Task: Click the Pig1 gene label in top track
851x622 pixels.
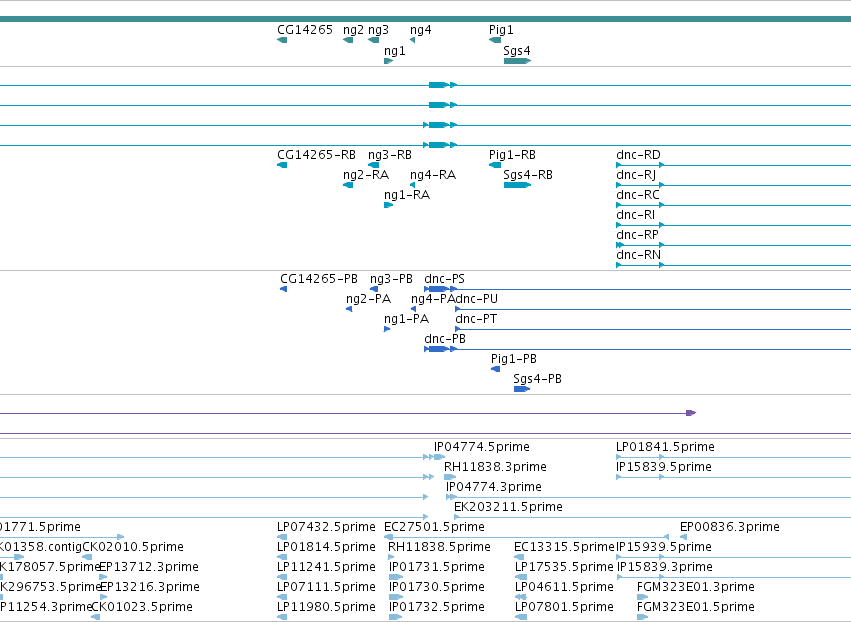Action: [501, 30]
